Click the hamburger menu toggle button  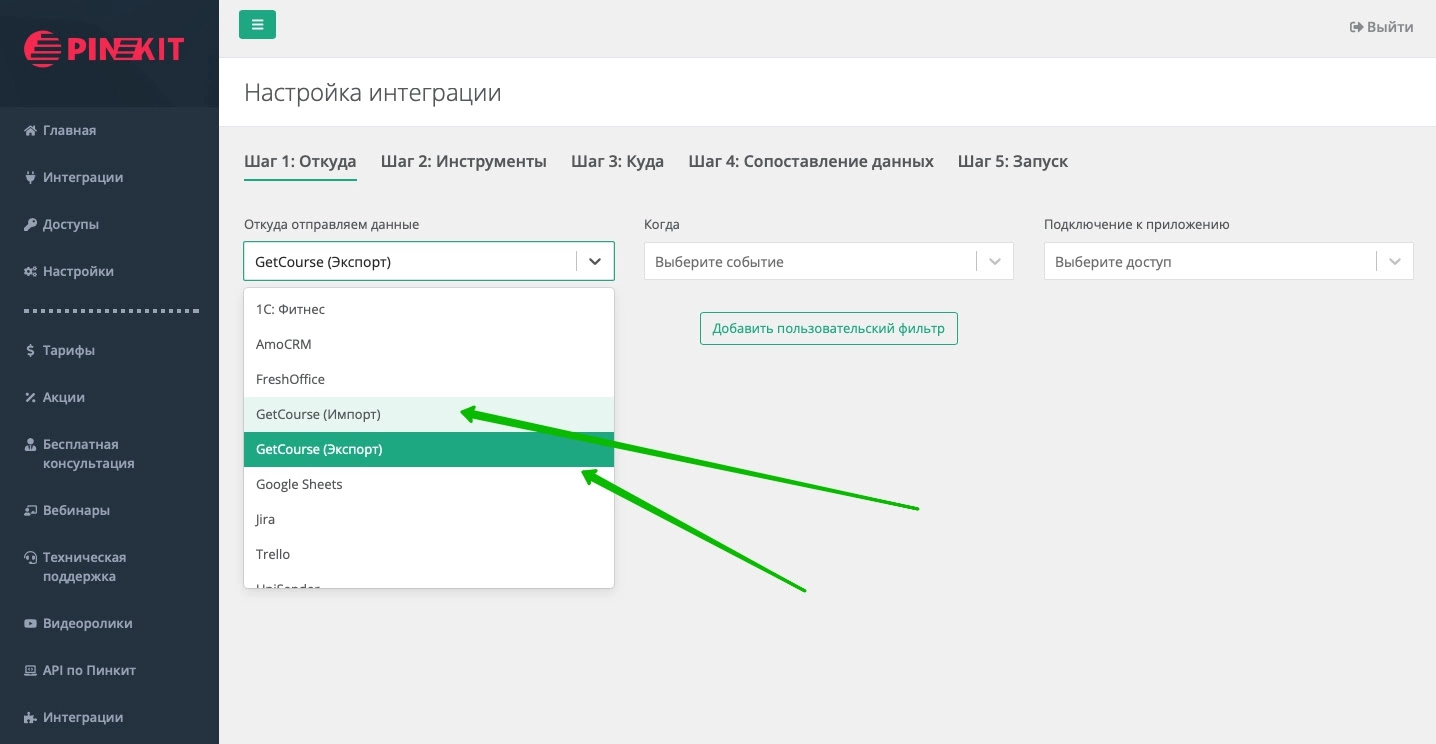[x=257, y=25]
